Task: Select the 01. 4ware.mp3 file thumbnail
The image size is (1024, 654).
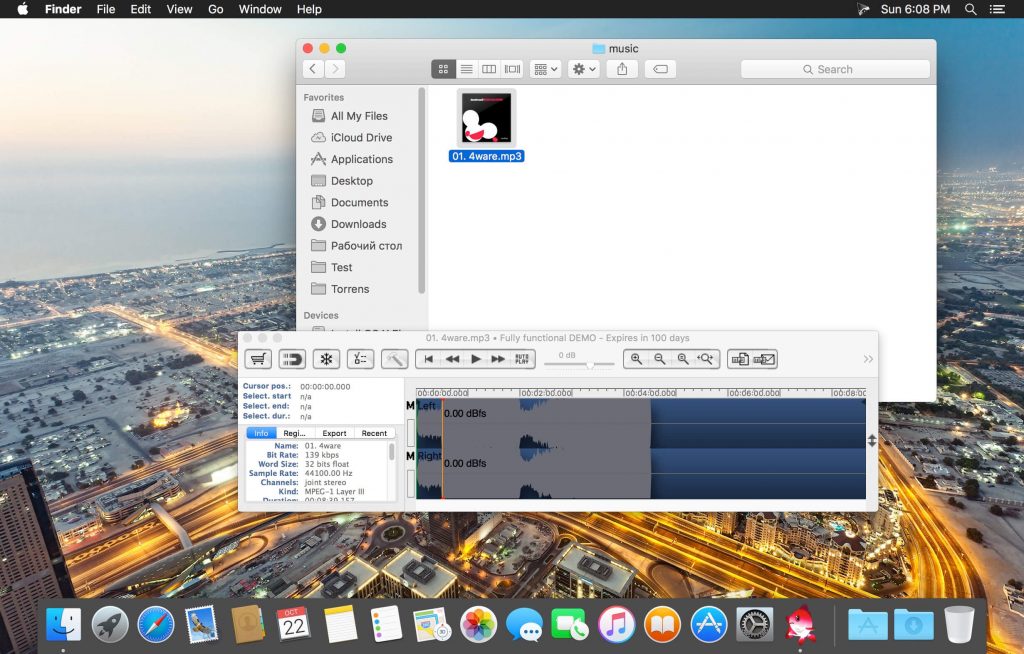Action: point(485,120)
